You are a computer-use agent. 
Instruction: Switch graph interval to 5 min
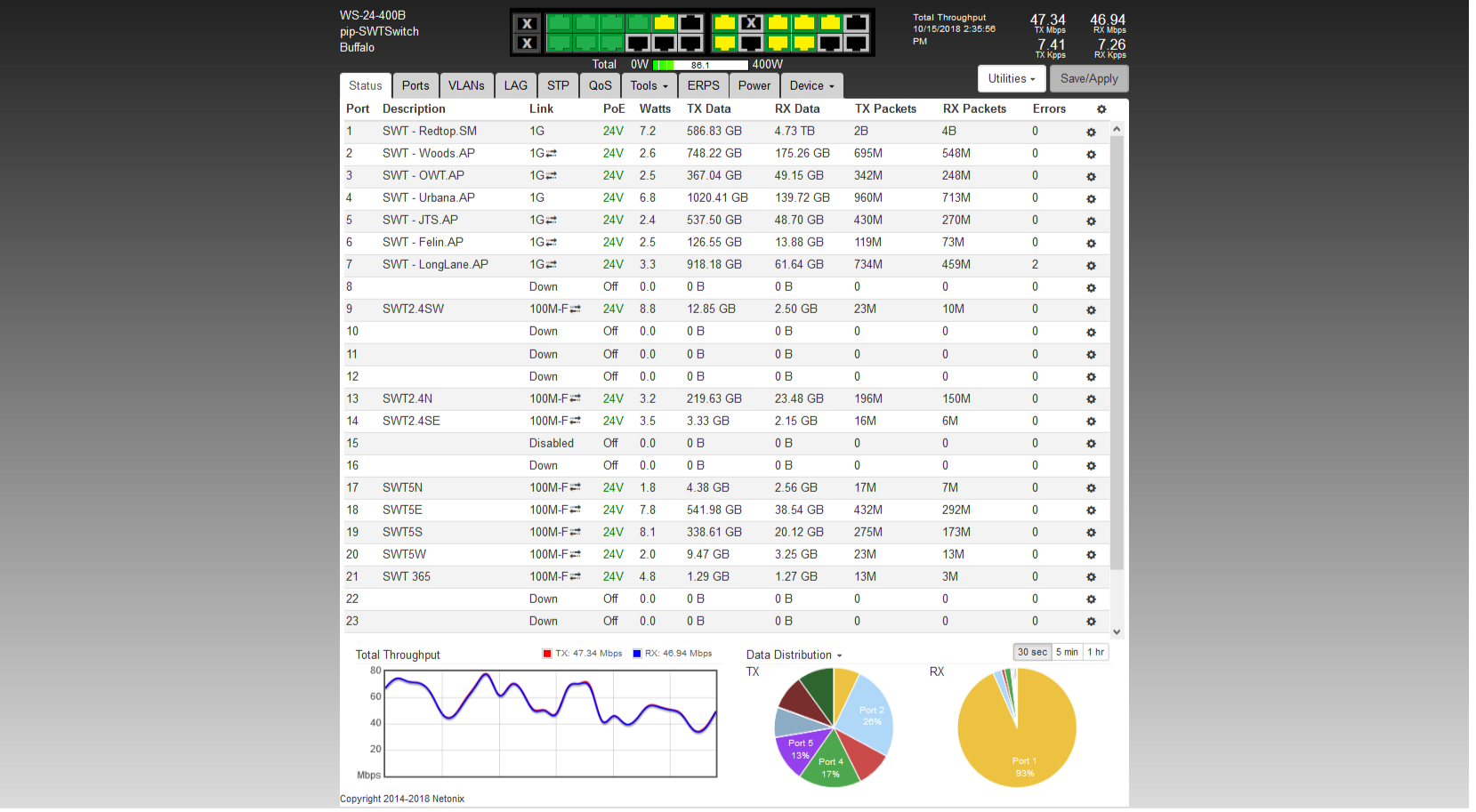(x=1067, y=652)
